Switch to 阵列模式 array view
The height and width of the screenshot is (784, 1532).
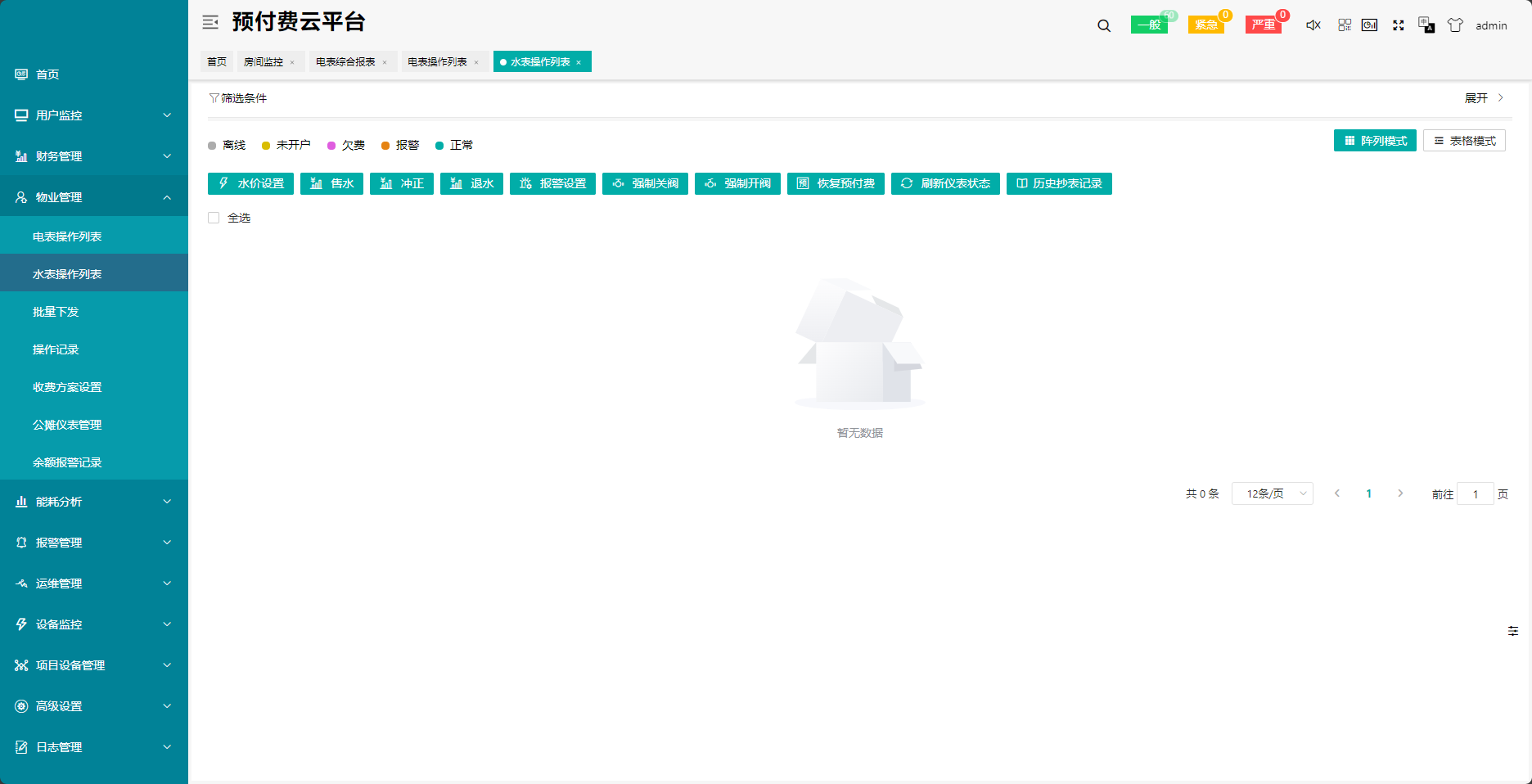(x=1375, y=141)
